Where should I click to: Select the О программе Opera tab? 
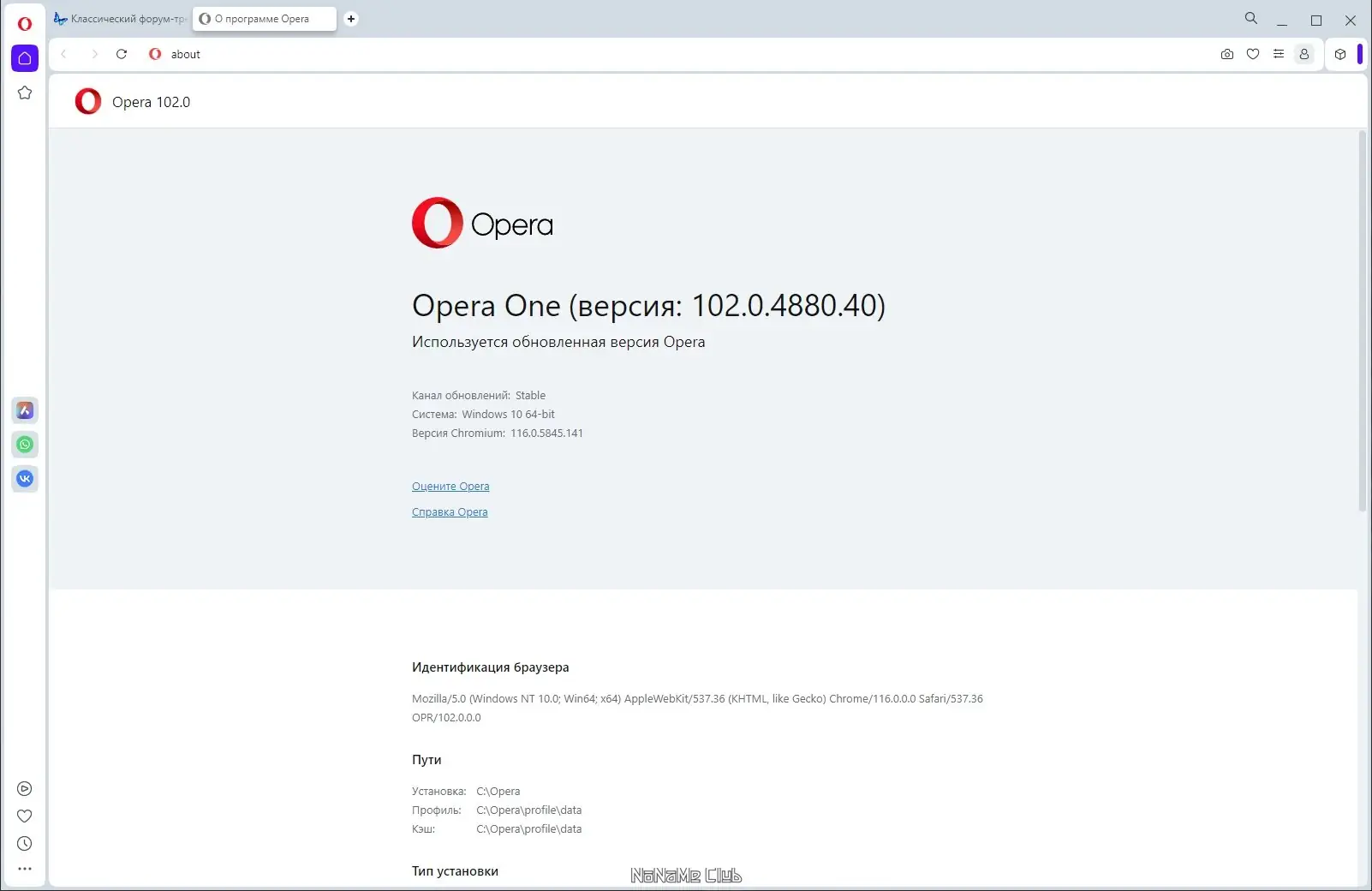pos(265,19)
